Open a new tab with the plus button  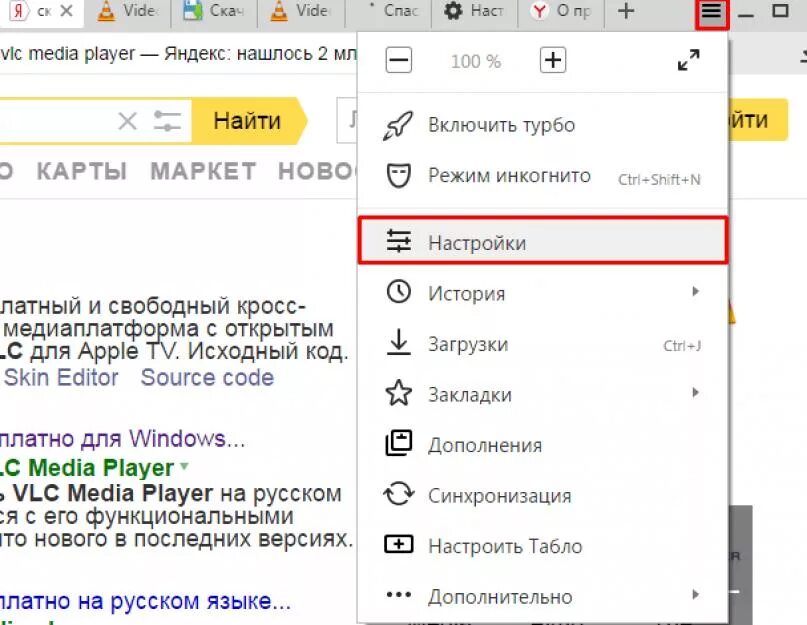[626, 11]
